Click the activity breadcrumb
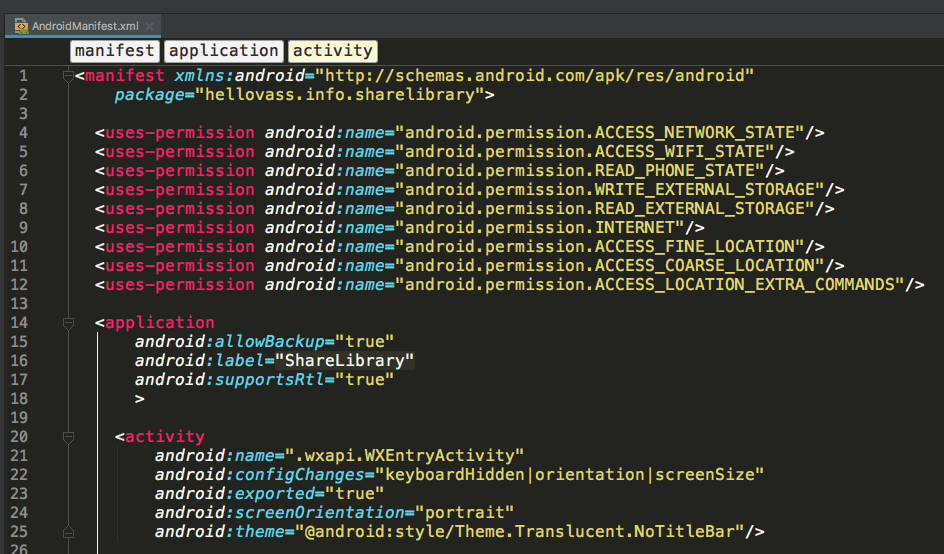 (x=332, y=51)
